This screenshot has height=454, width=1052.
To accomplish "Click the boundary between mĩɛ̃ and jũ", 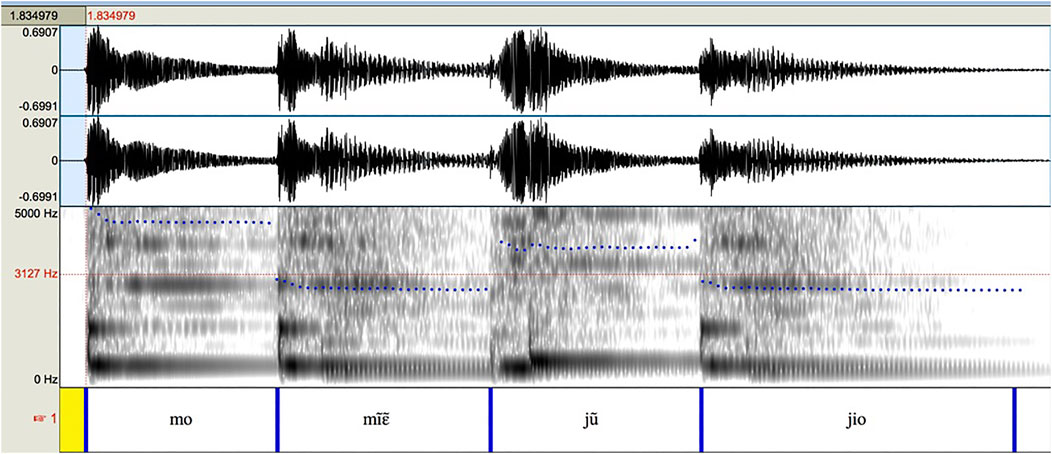I will point(490,420).
